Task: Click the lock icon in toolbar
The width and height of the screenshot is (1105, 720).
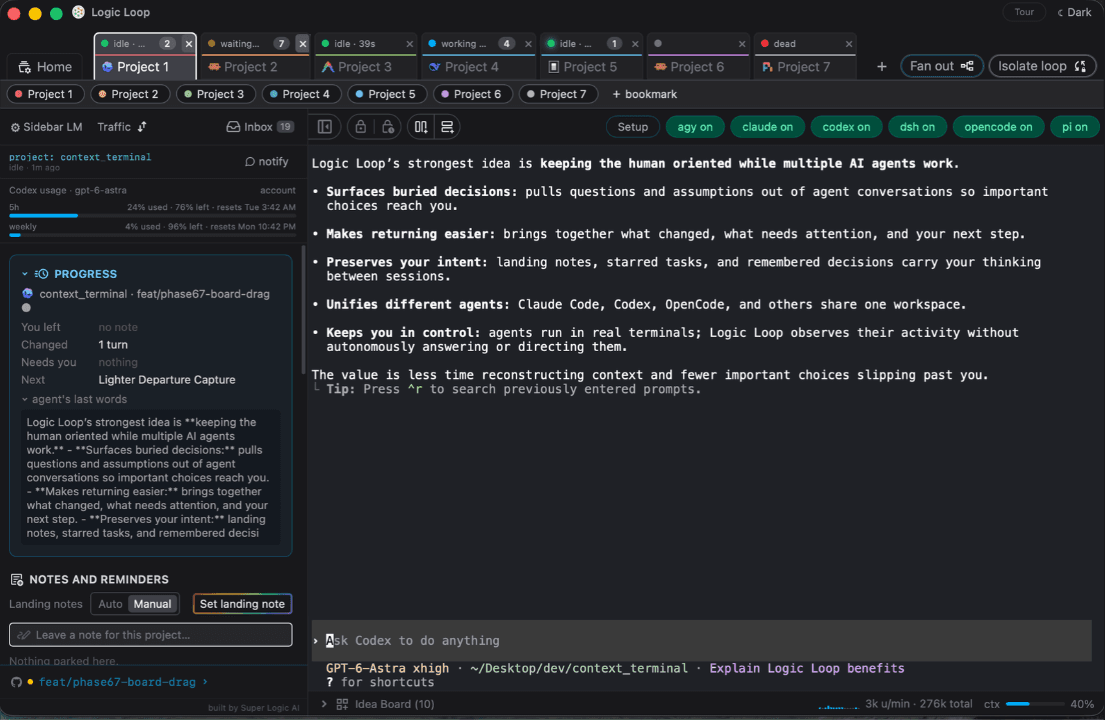Action: (361, 127)
